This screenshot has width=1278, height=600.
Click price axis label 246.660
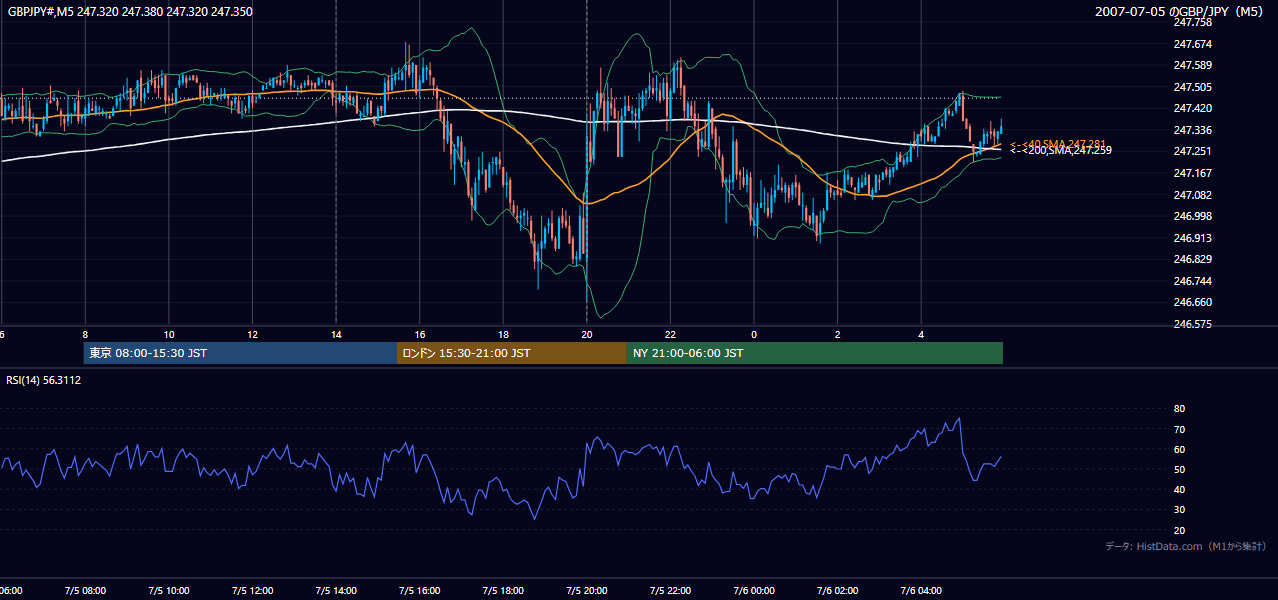(1192, 302)
